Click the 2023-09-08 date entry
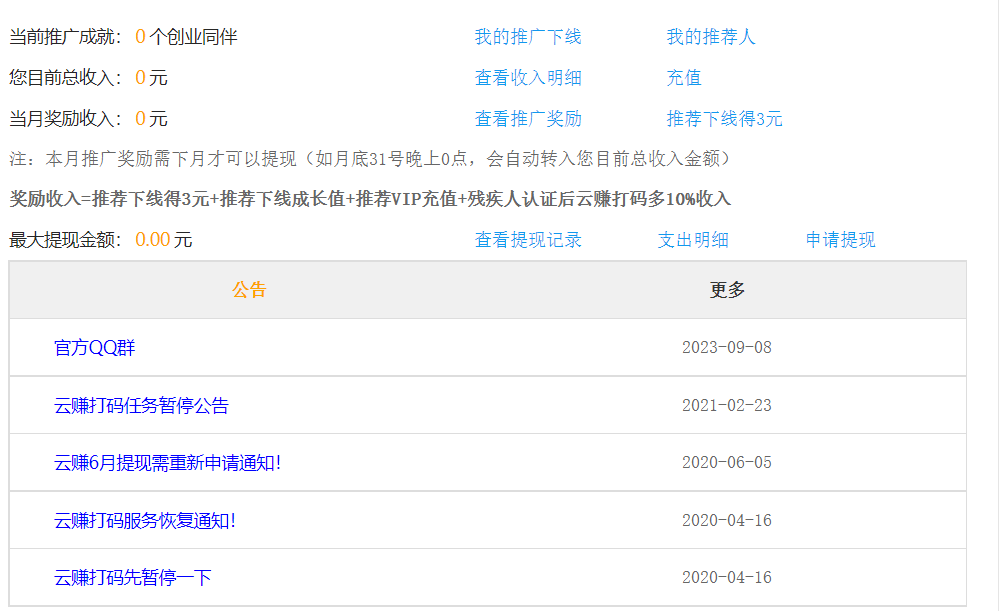999x611 pixels. (726, 348)
